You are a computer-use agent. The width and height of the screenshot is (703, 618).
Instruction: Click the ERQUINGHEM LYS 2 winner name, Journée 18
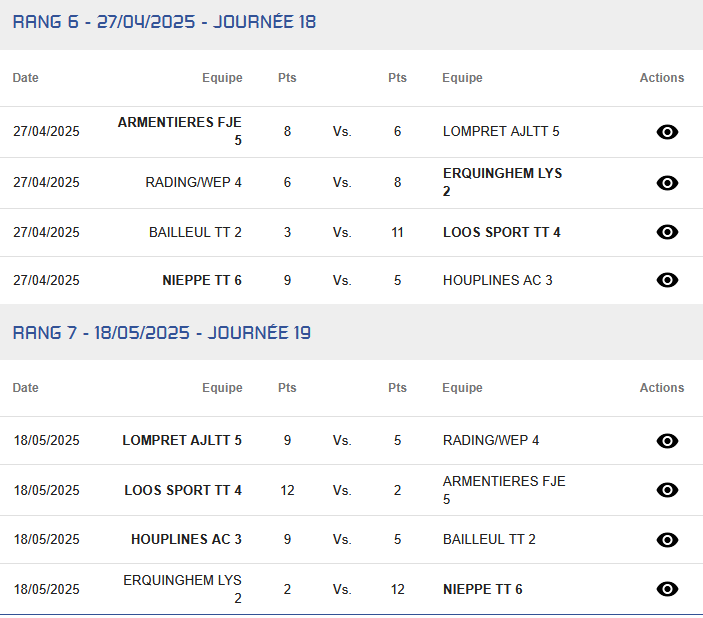tap(502, 182)
